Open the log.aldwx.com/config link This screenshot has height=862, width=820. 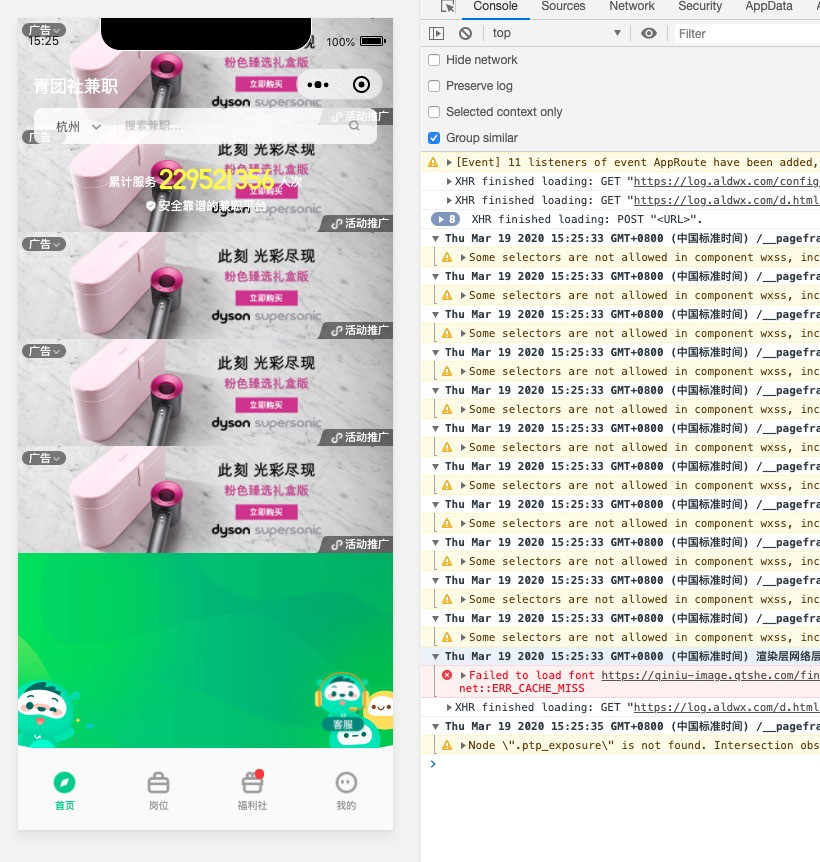point(726,181)
